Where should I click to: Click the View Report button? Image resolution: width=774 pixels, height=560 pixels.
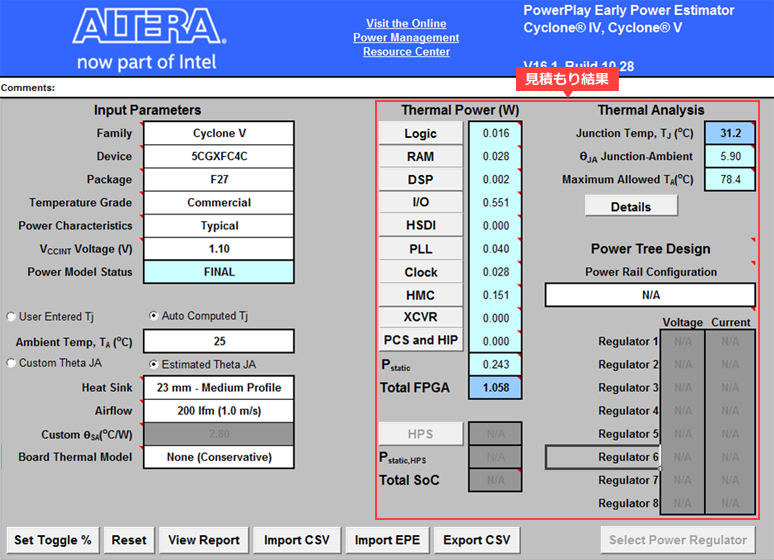[x=204, y=540]
